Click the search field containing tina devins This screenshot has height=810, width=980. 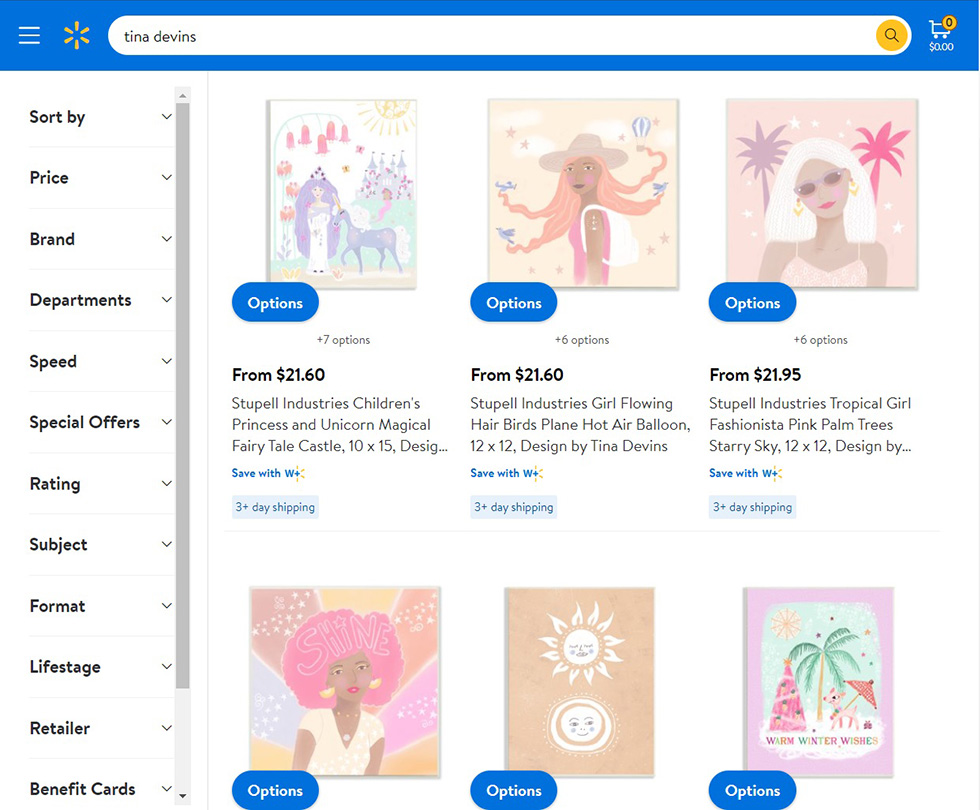coord(490,36)
